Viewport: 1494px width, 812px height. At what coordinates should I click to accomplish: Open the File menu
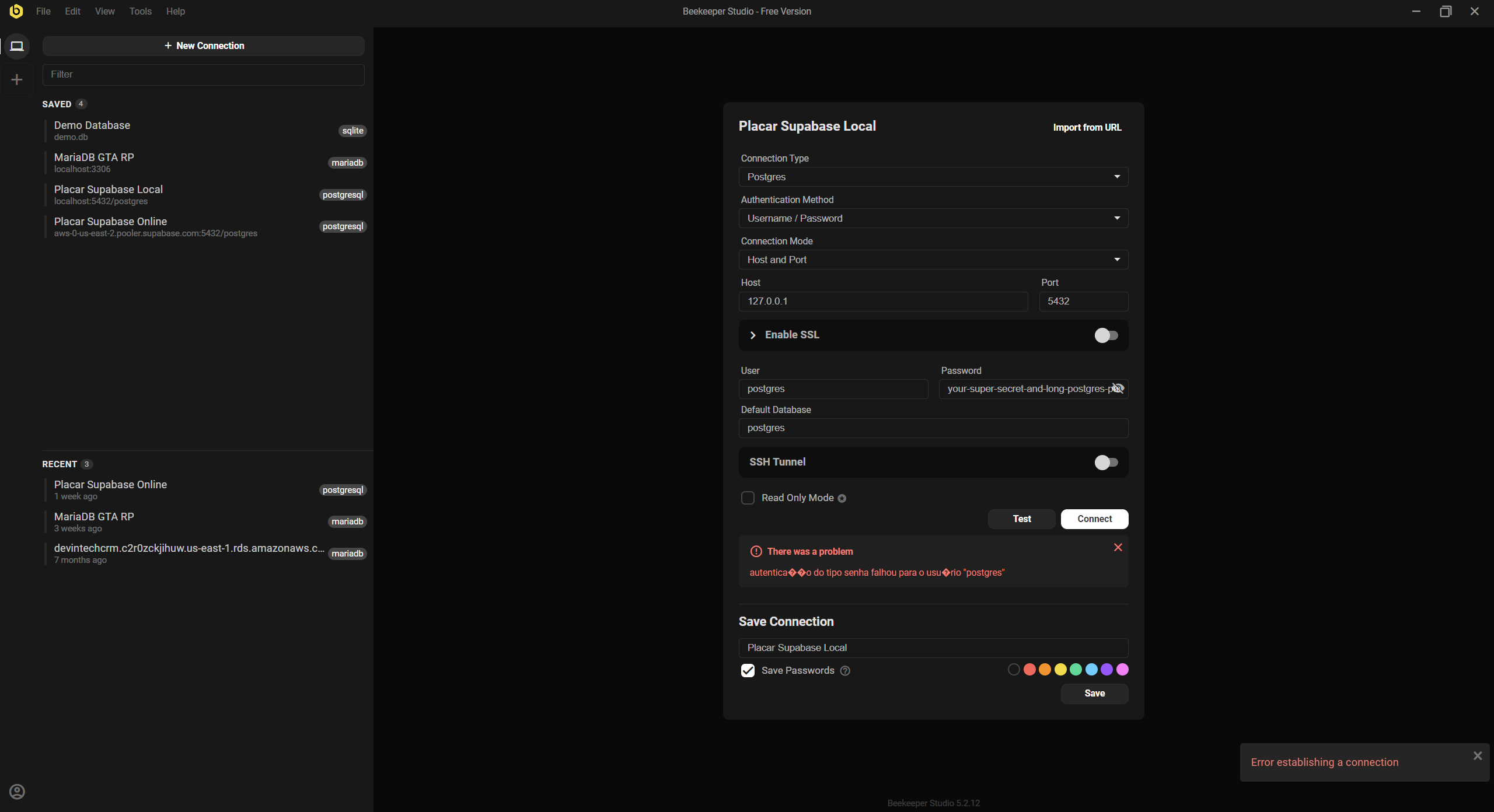(43, 11)
